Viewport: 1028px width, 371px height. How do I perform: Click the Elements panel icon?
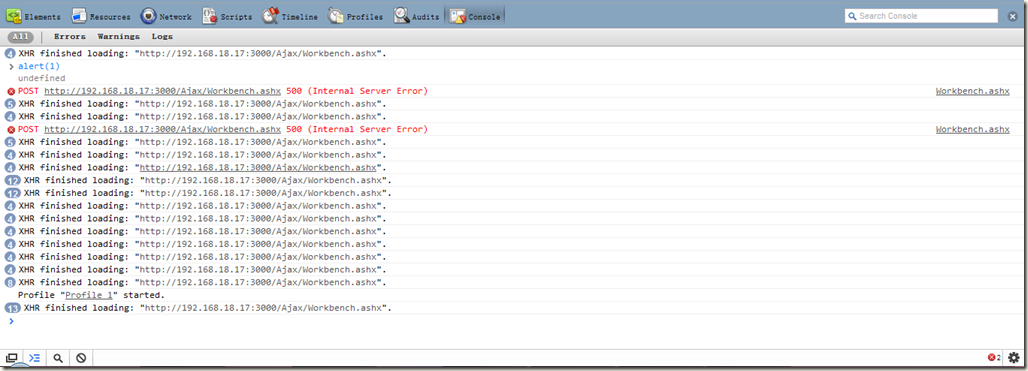pyautogui.click(x=14, y=16)
